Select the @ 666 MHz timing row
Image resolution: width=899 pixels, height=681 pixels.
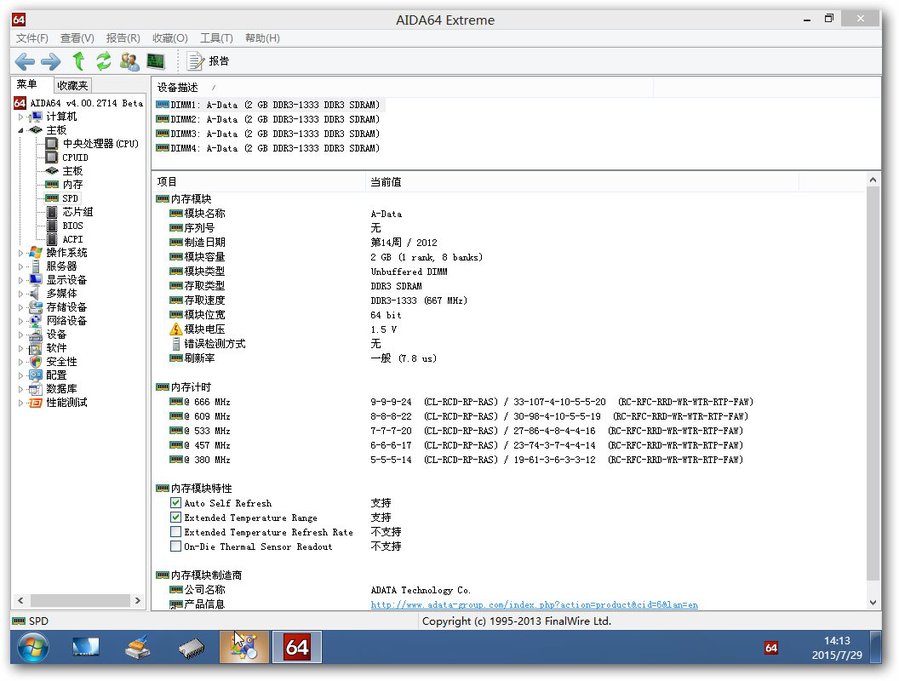[461, 402]
